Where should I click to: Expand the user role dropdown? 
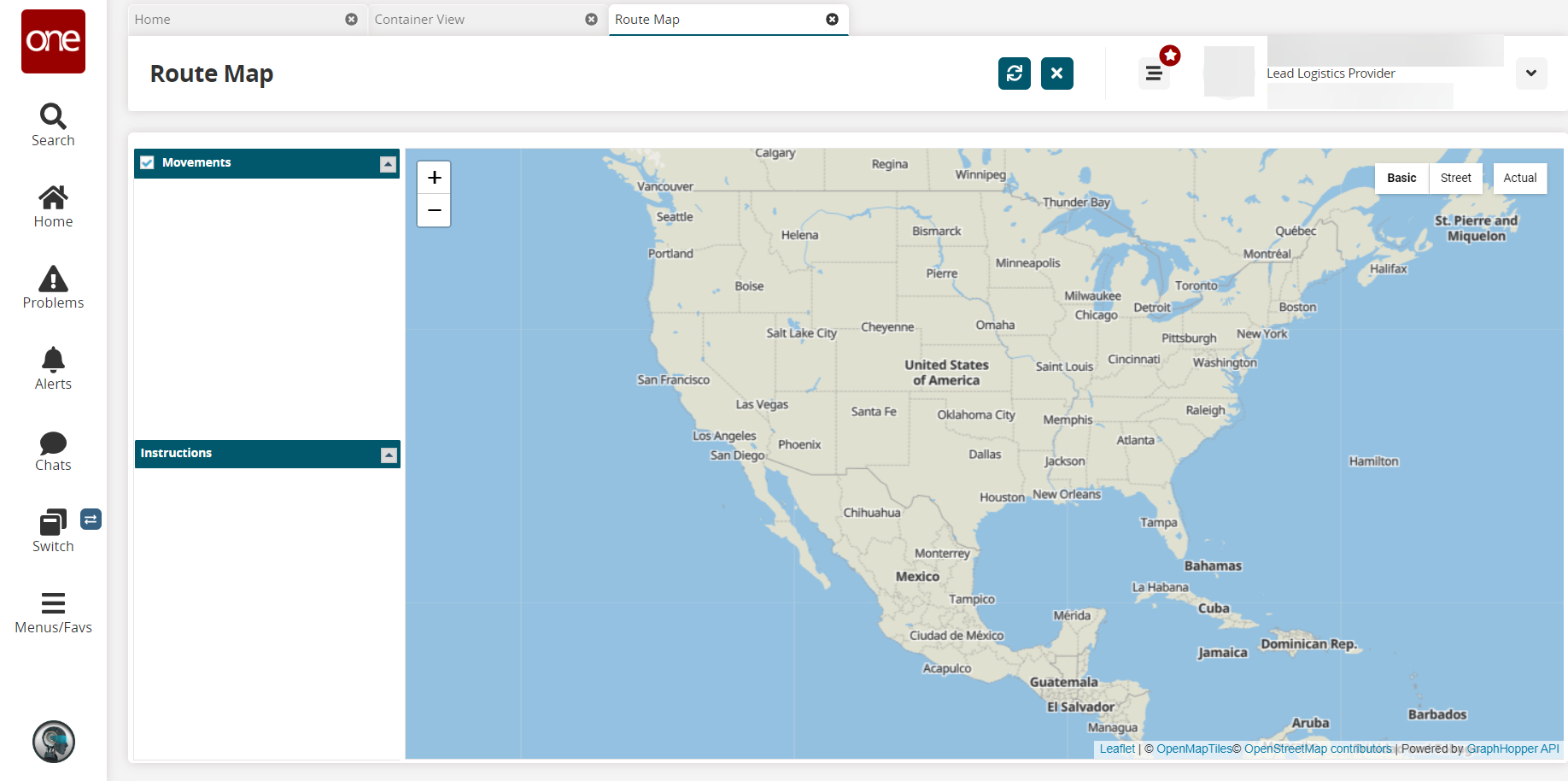1531,73
